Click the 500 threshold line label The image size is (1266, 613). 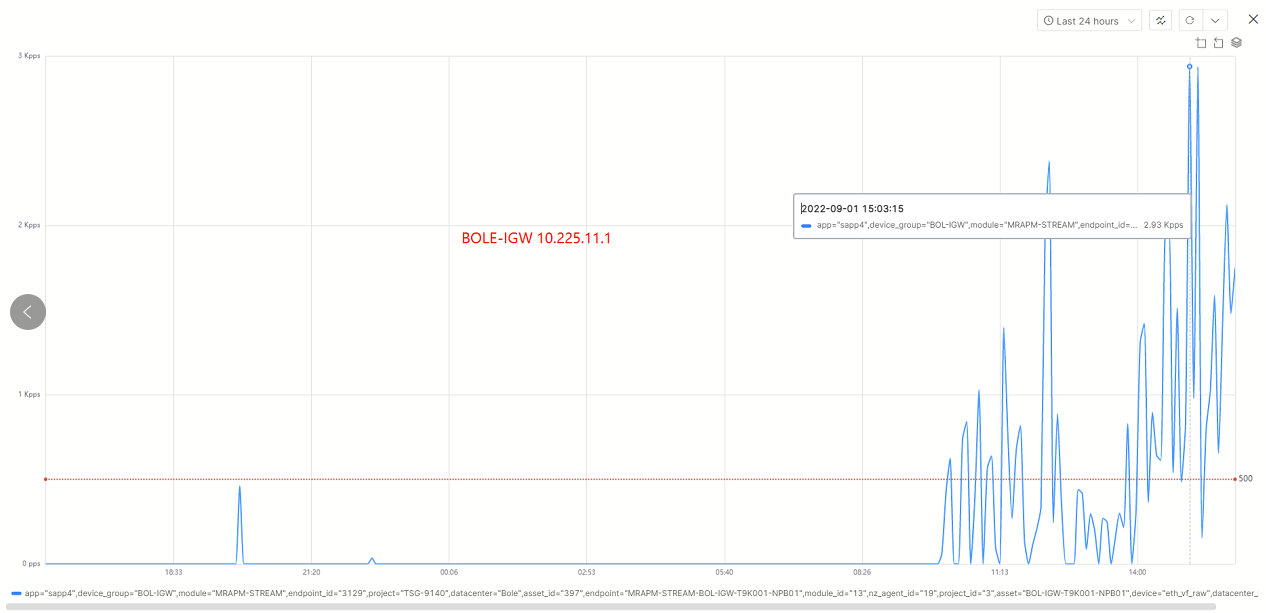click(1245, 479)
